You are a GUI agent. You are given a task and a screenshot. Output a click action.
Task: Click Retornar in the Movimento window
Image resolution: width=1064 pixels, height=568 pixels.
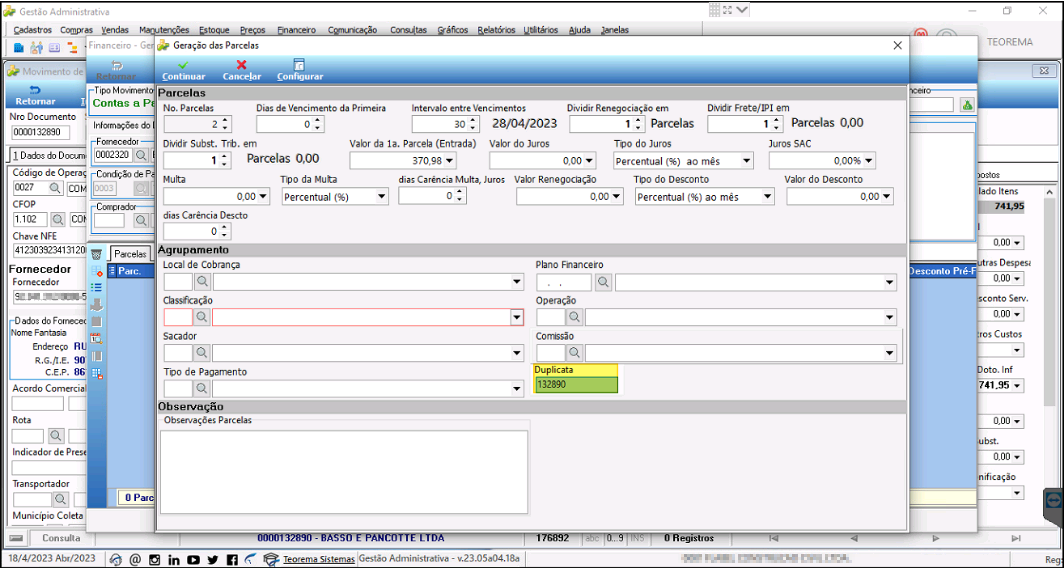[35, 95]
